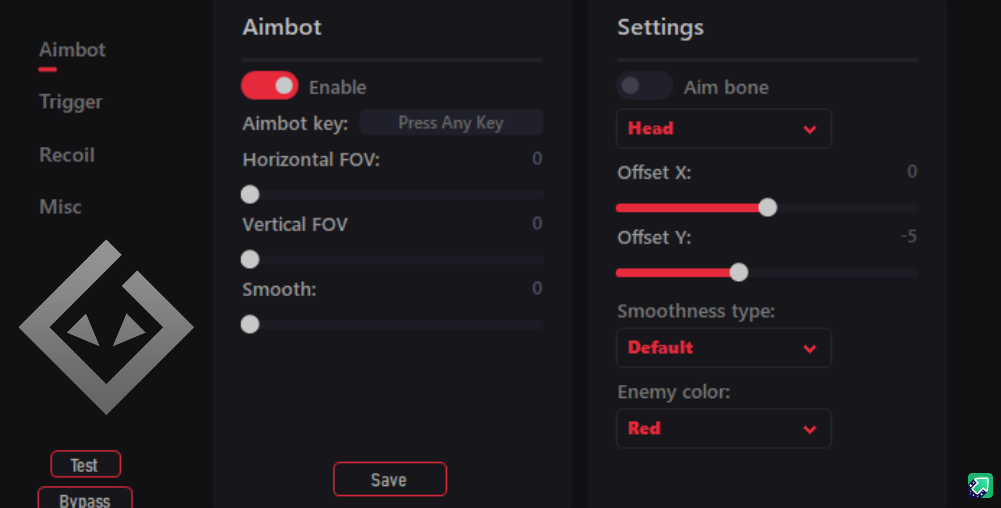
Task: Click the Horizontal FOV slider handle
Action: coord(250,195)
